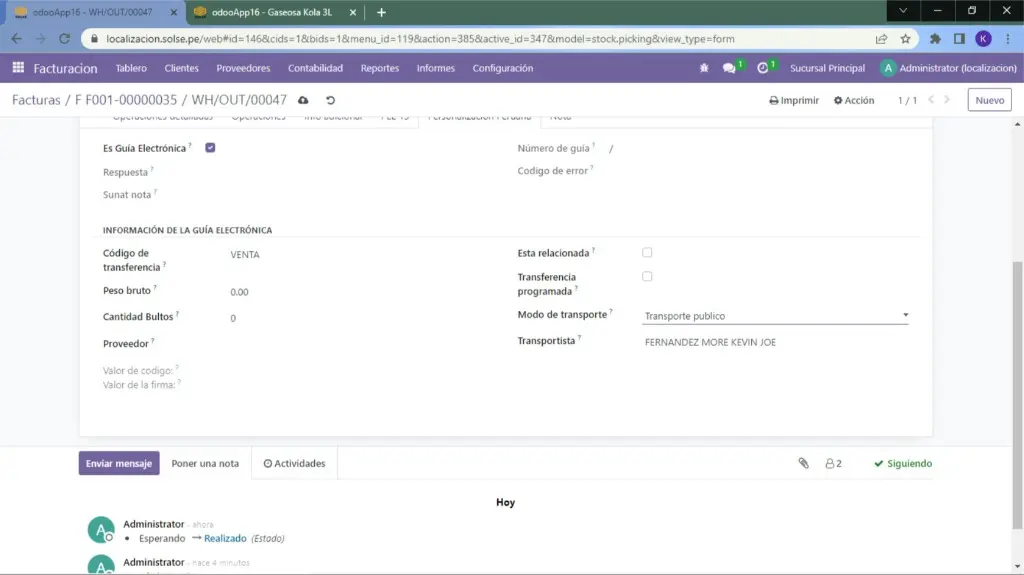1024x575 pixels.
Task: Enable the Esta relacionada checkbox
Action: tap(647, 252)
